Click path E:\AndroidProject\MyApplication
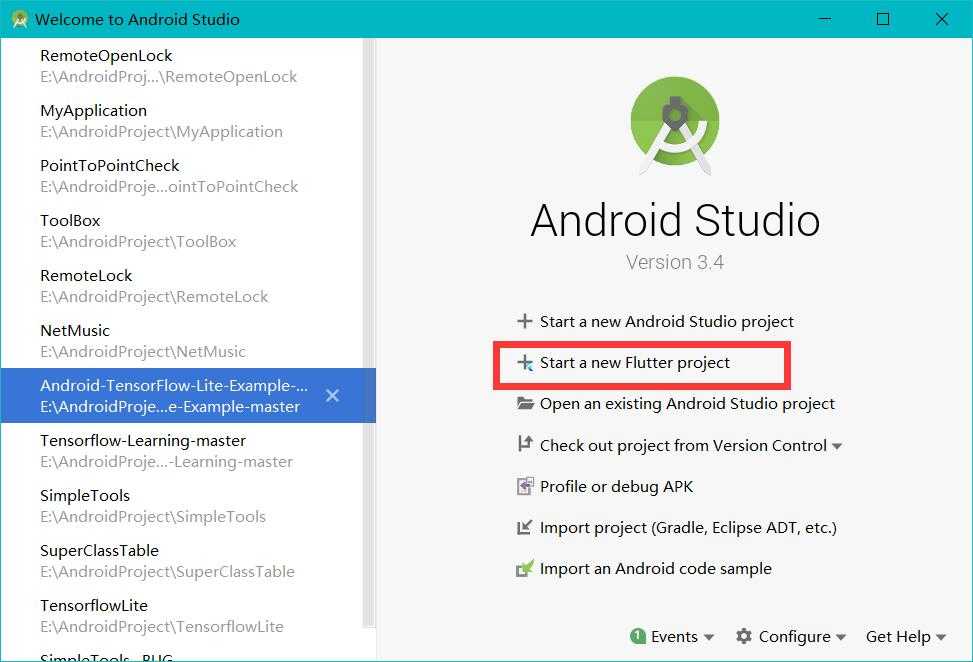This screenshot has height=662, width=973. pyautogui.click(x=161, y=132)
